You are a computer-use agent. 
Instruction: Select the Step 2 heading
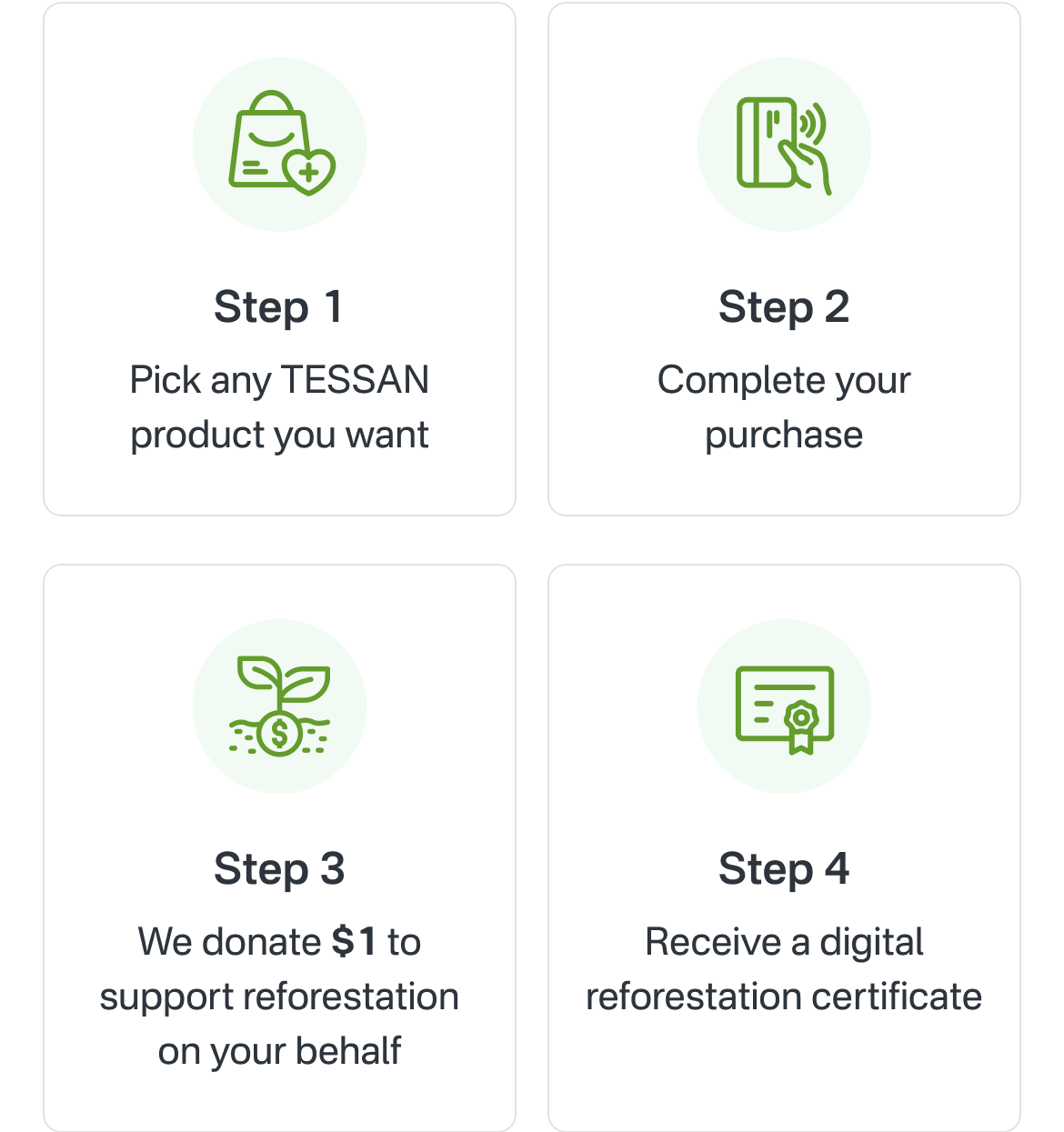click(784, 306)
